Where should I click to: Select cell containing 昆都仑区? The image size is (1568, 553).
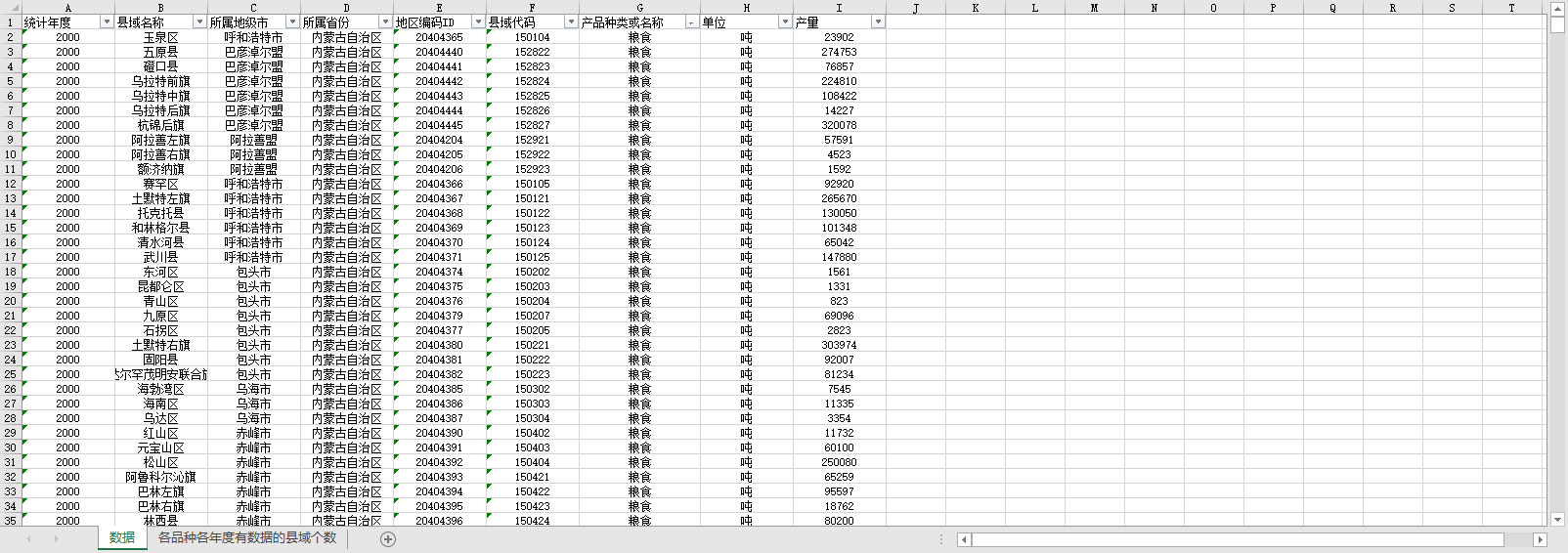tap(160, 286)
